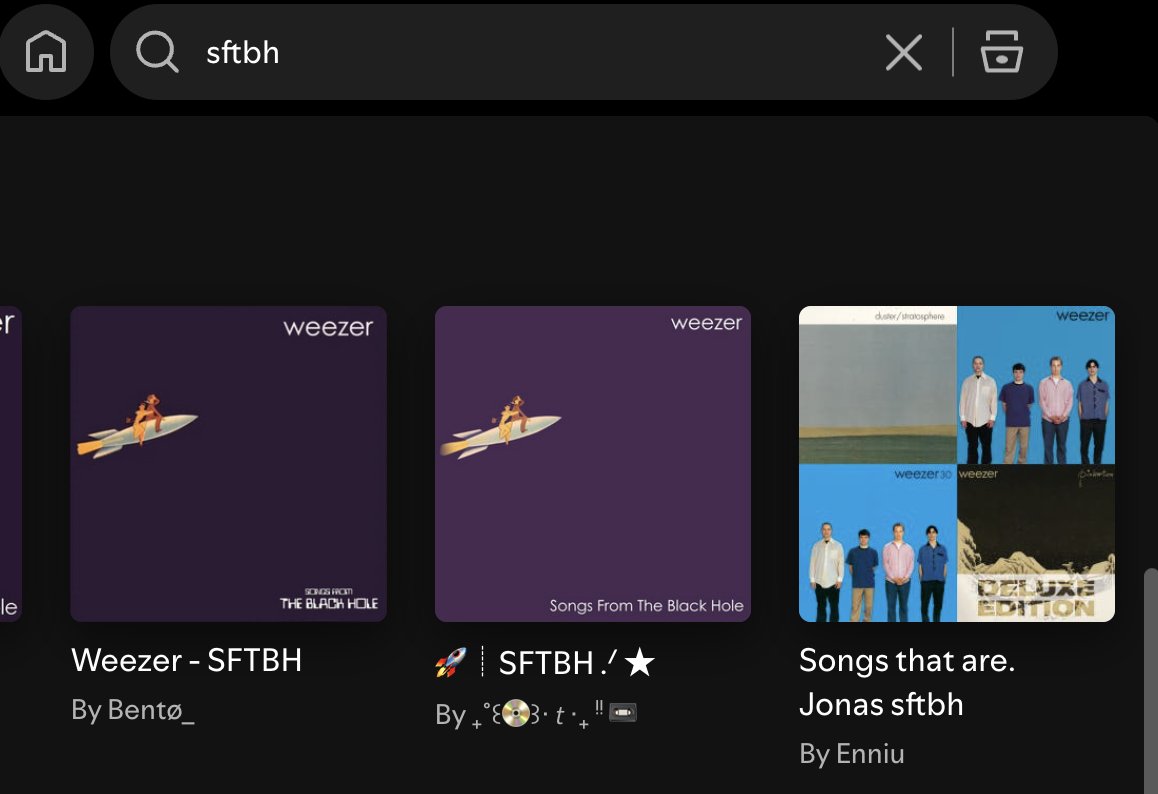The image size is (1158, 794).
Task: Open the Weezer - SFTBH playlist cover
Action: coord(228,464)
